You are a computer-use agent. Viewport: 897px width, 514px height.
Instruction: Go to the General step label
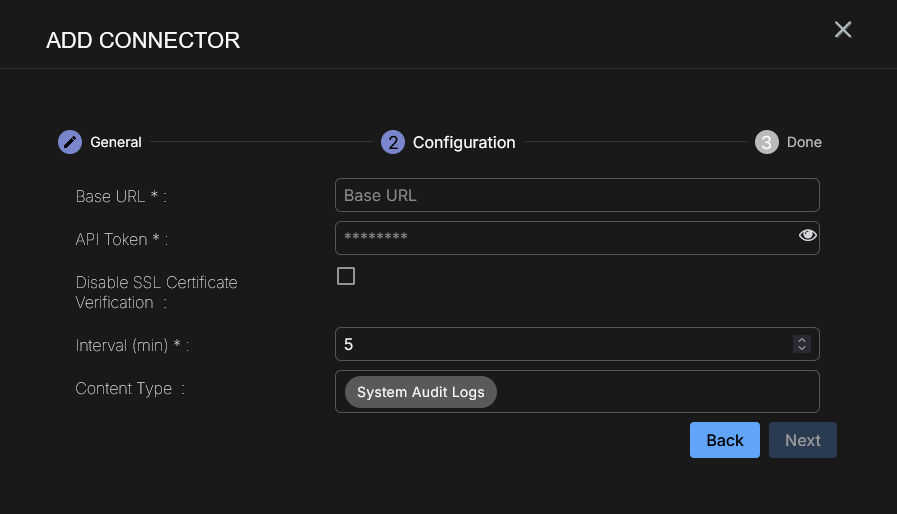coord(116,142)
